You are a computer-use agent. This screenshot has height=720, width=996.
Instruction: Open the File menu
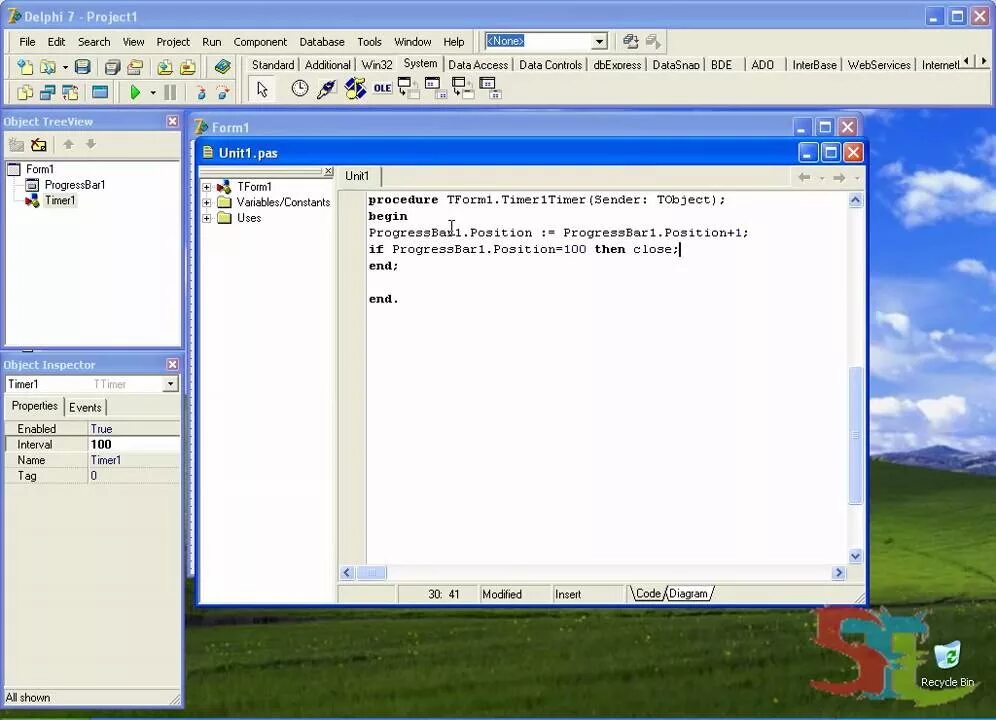27,42
